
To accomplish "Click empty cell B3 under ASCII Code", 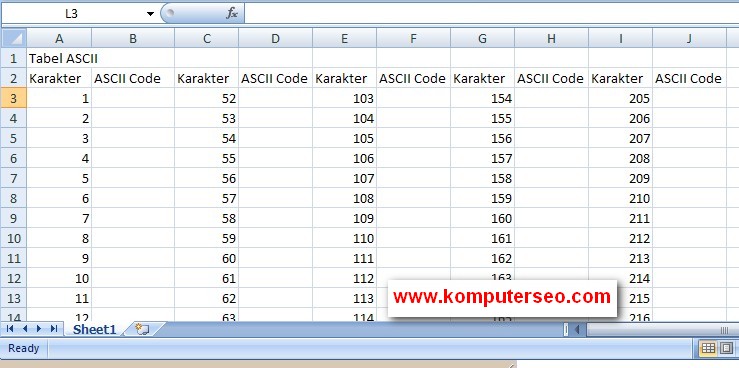I will tap(133, 98).
